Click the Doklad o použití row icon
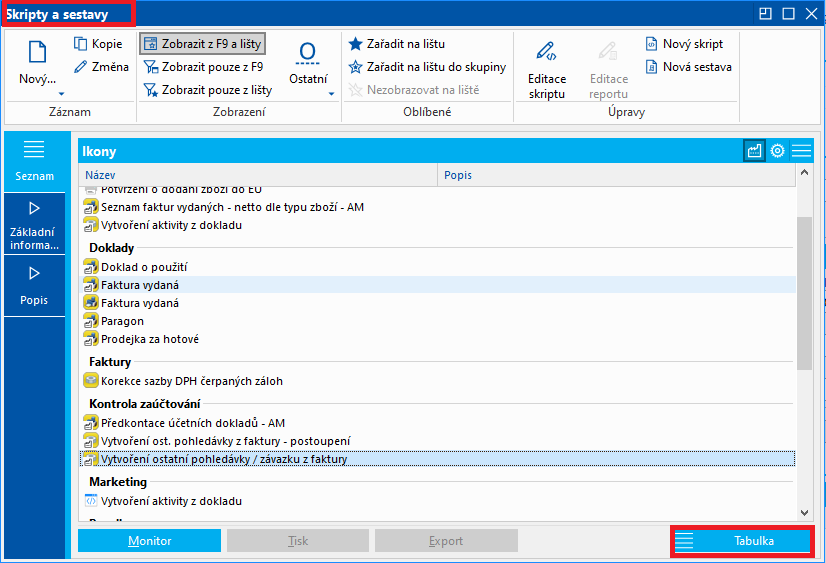This screenshot has width=826, height=563. 91,267
